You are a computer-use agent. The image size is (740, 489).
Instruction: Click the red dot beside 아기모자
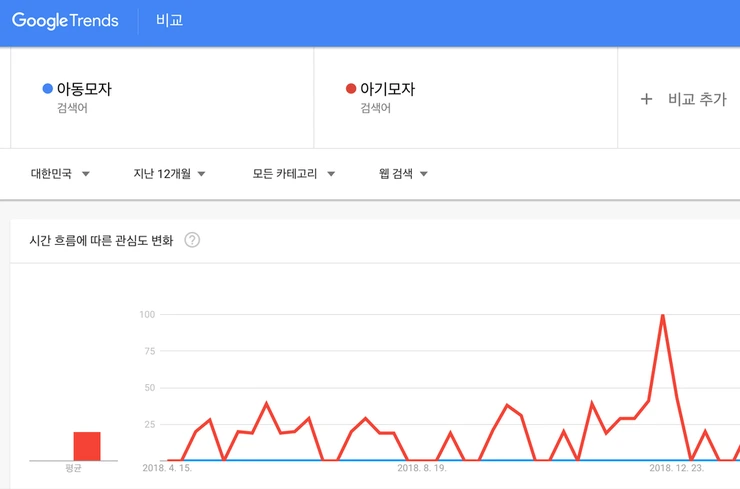click(x=350, y=89)
